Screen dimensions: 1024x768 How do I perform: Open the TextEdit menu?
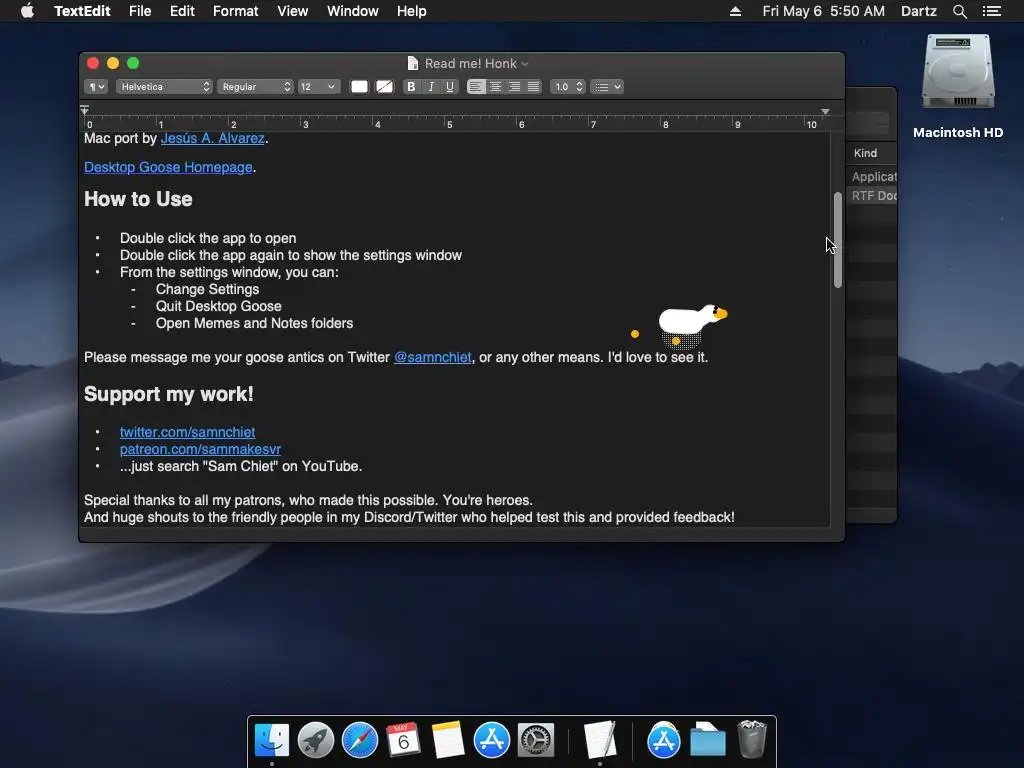point(82,11)
